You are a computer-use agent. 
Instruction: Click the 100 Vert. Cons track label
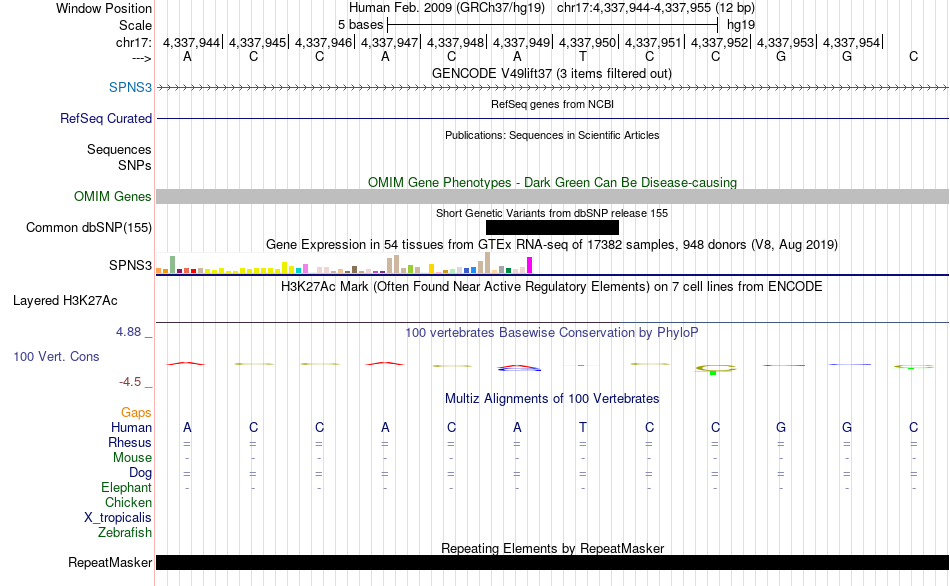(x=56, y=356)
